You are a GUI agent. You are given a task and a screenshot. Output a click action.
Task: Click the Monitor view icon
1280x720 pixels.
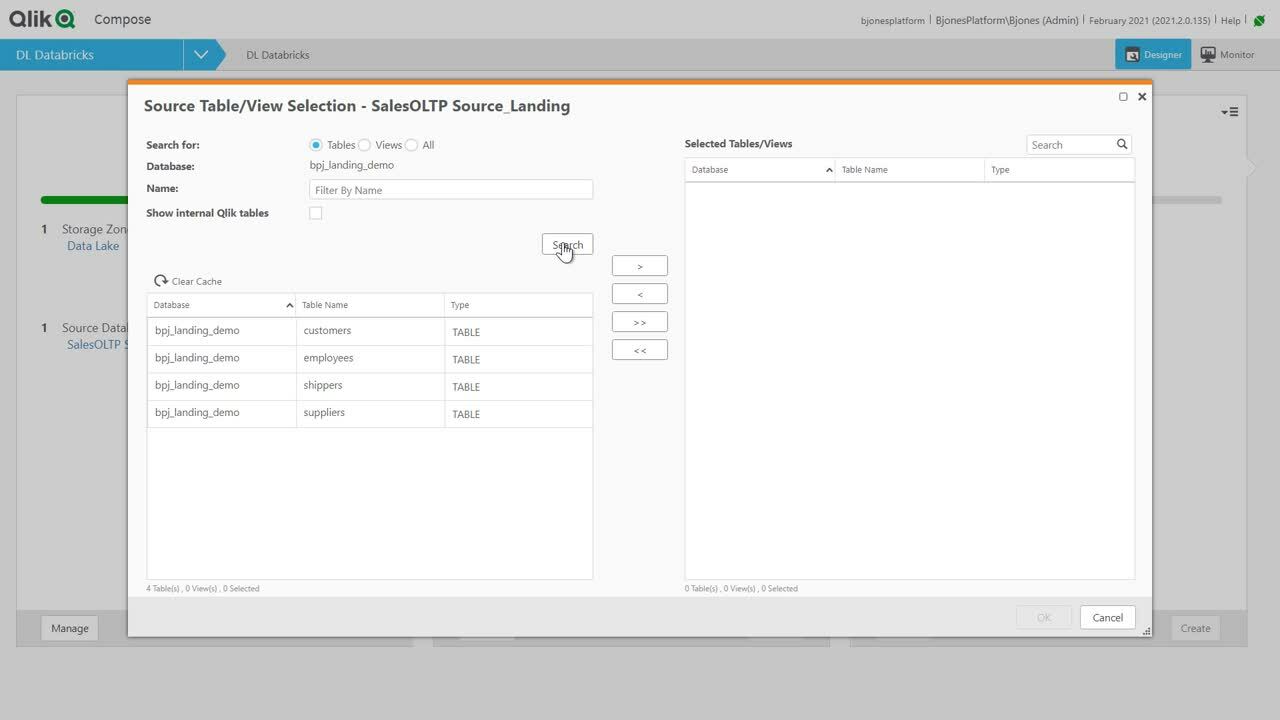point(1208,55)
